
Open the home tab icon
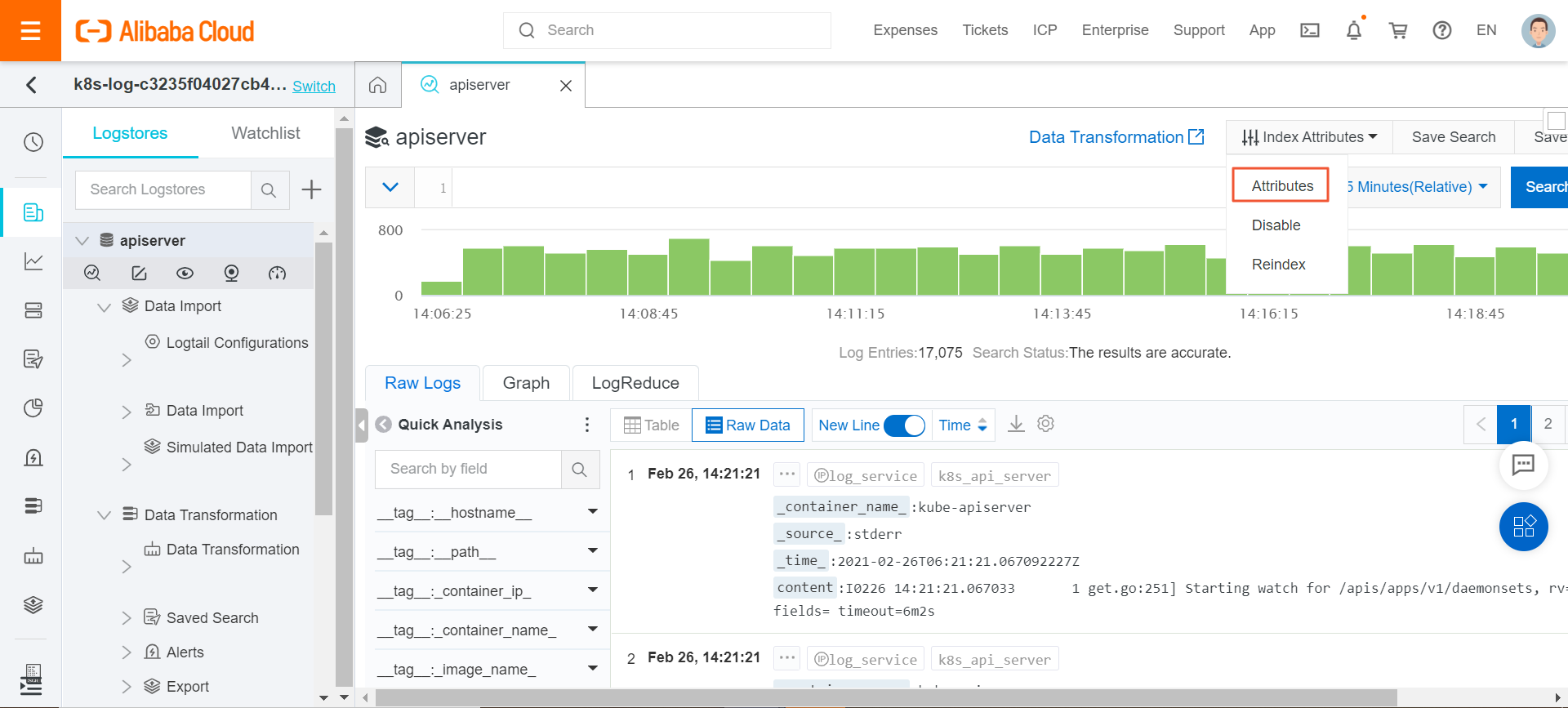click(x=377, y=85)
